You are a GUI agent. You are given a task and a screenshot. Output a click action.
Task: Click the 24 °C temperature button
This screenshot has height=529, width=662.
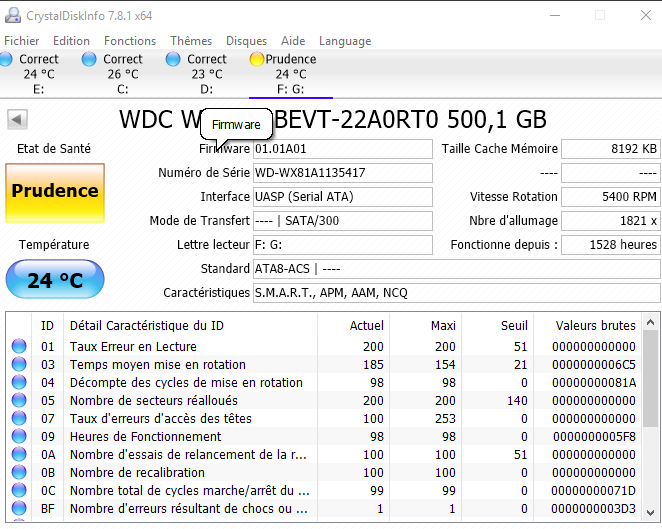[x=55, y=279]
